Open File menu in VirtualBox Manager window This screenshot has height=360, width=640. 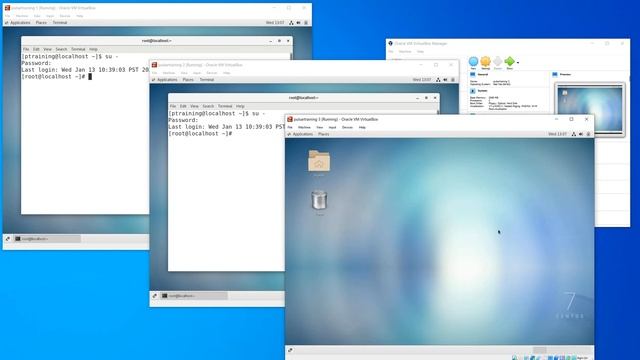coord(391,52)
